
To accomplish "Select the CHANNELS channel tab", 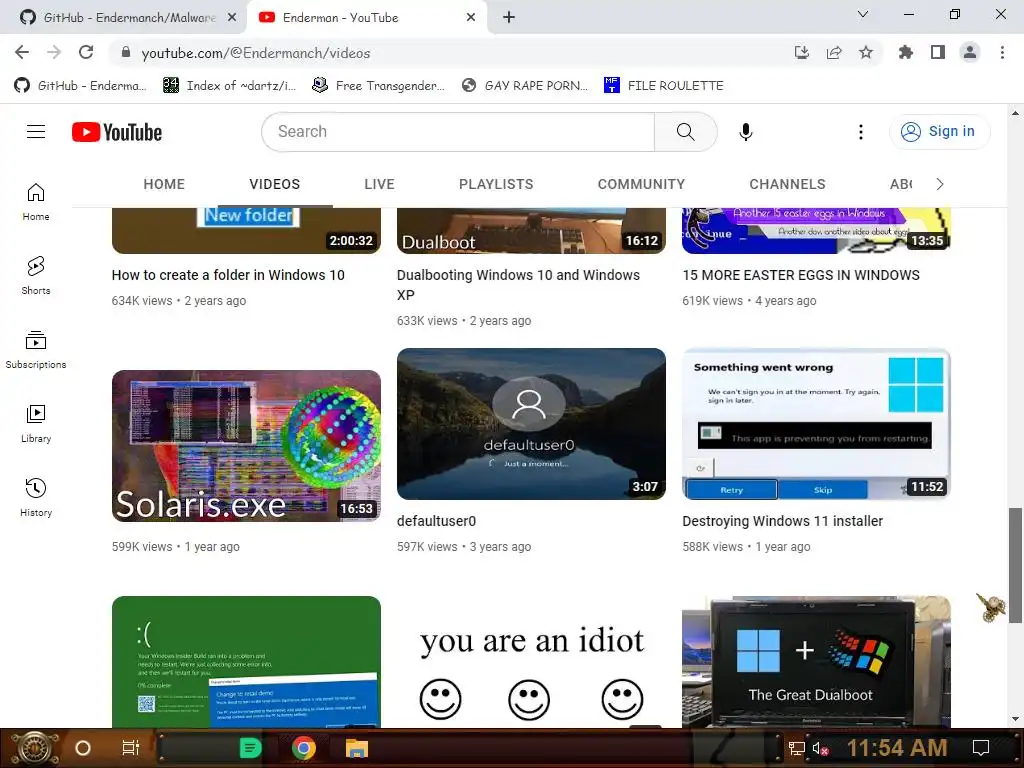I will (788, 184).
